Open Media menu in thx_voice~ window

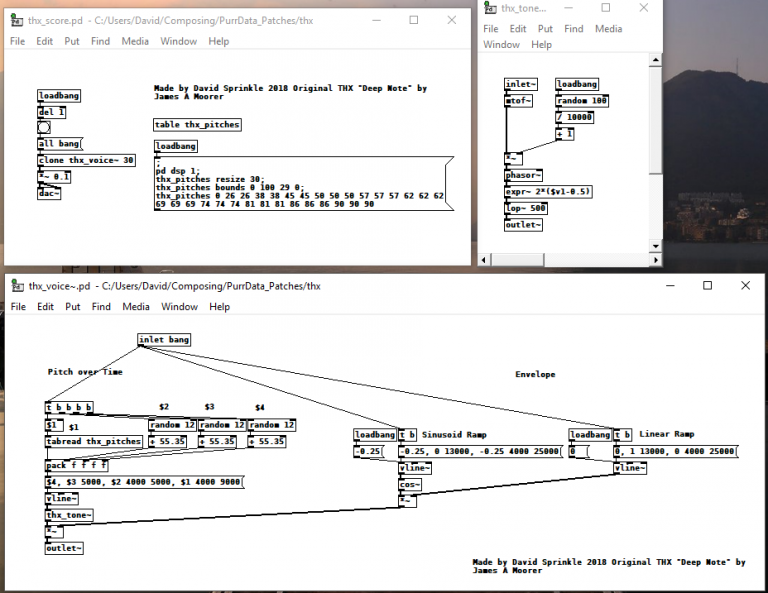coord(136,307)
